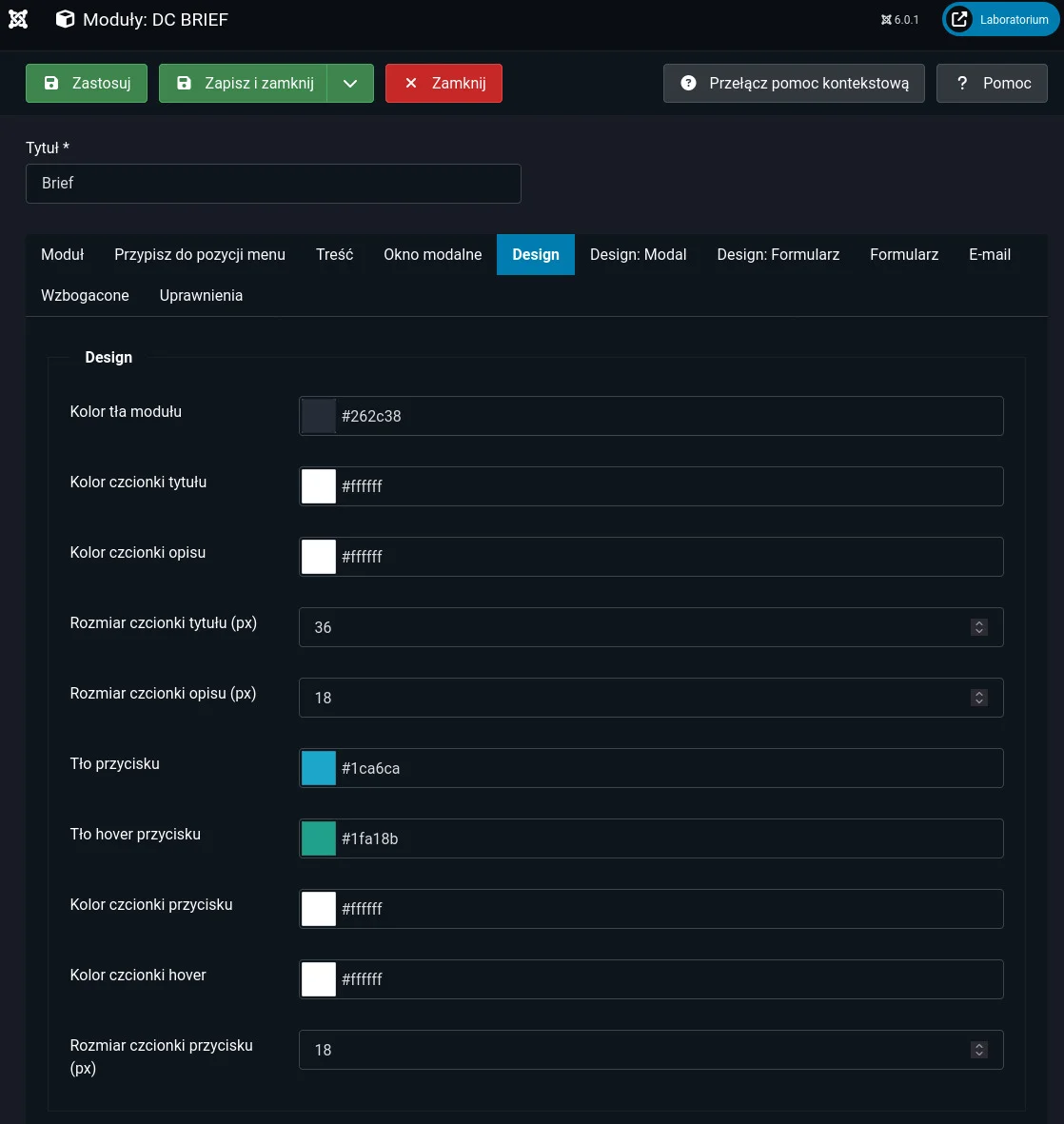Adjust Rozmiar czcionki przycisku stepper arrows
The image size is (1064, 1124).
coord(978,1050)
